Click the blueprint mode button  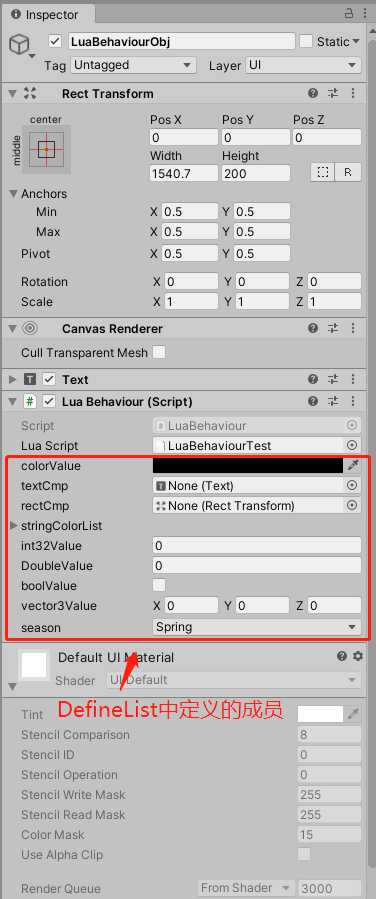tap(323, 173)
